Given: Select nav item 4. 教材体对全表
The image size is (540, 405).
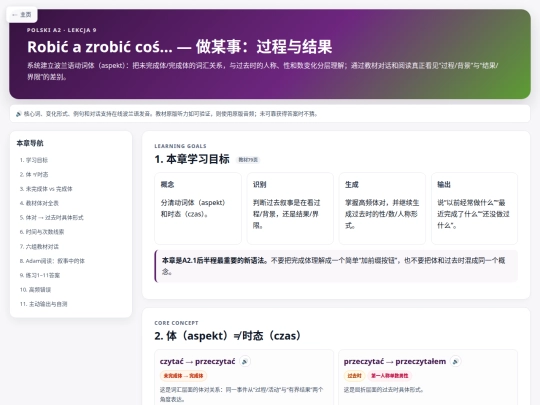Looking at the screenshot, I should click(39, 203).
